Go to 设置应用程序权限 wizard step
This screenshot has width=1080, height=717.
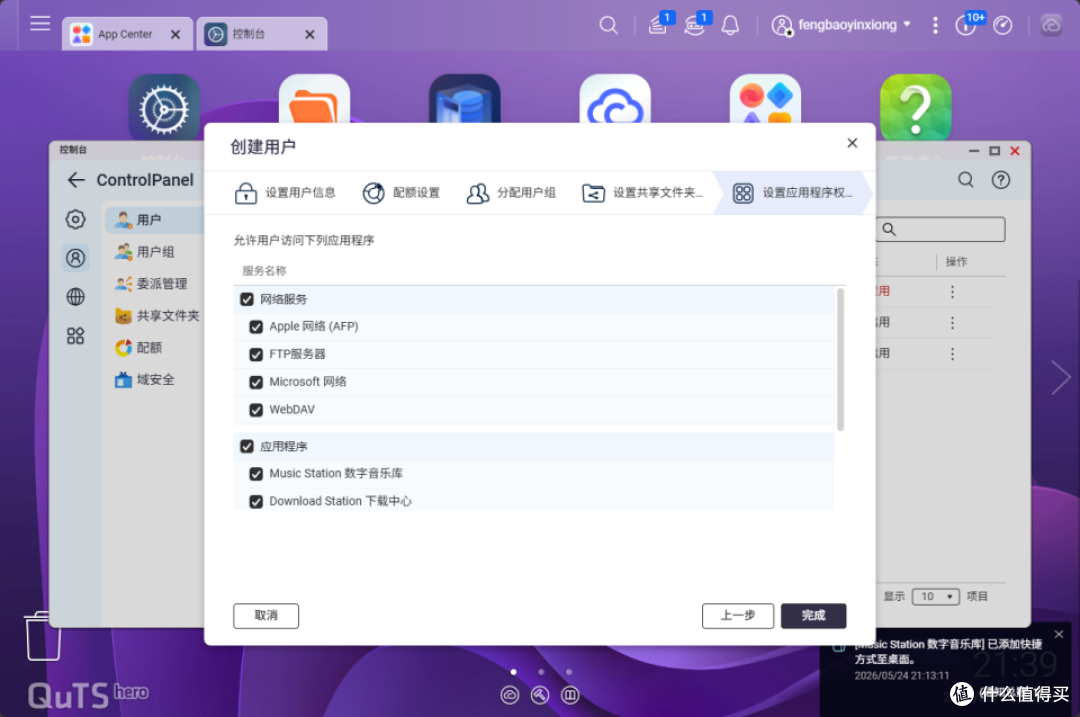pos(793,193)
